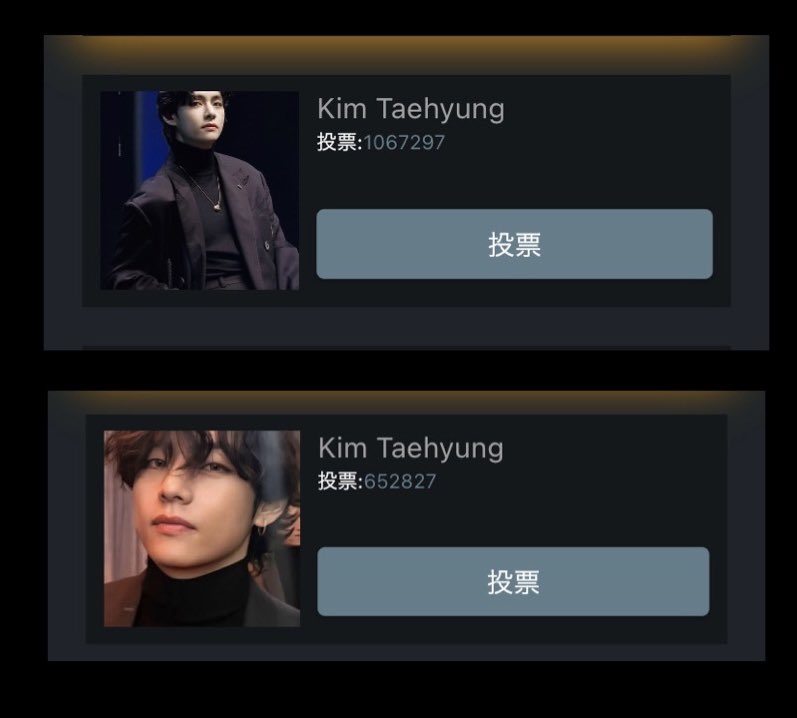797x718 pixels.
Task: Click the golden header strip of top card
Action: (406, 53)
